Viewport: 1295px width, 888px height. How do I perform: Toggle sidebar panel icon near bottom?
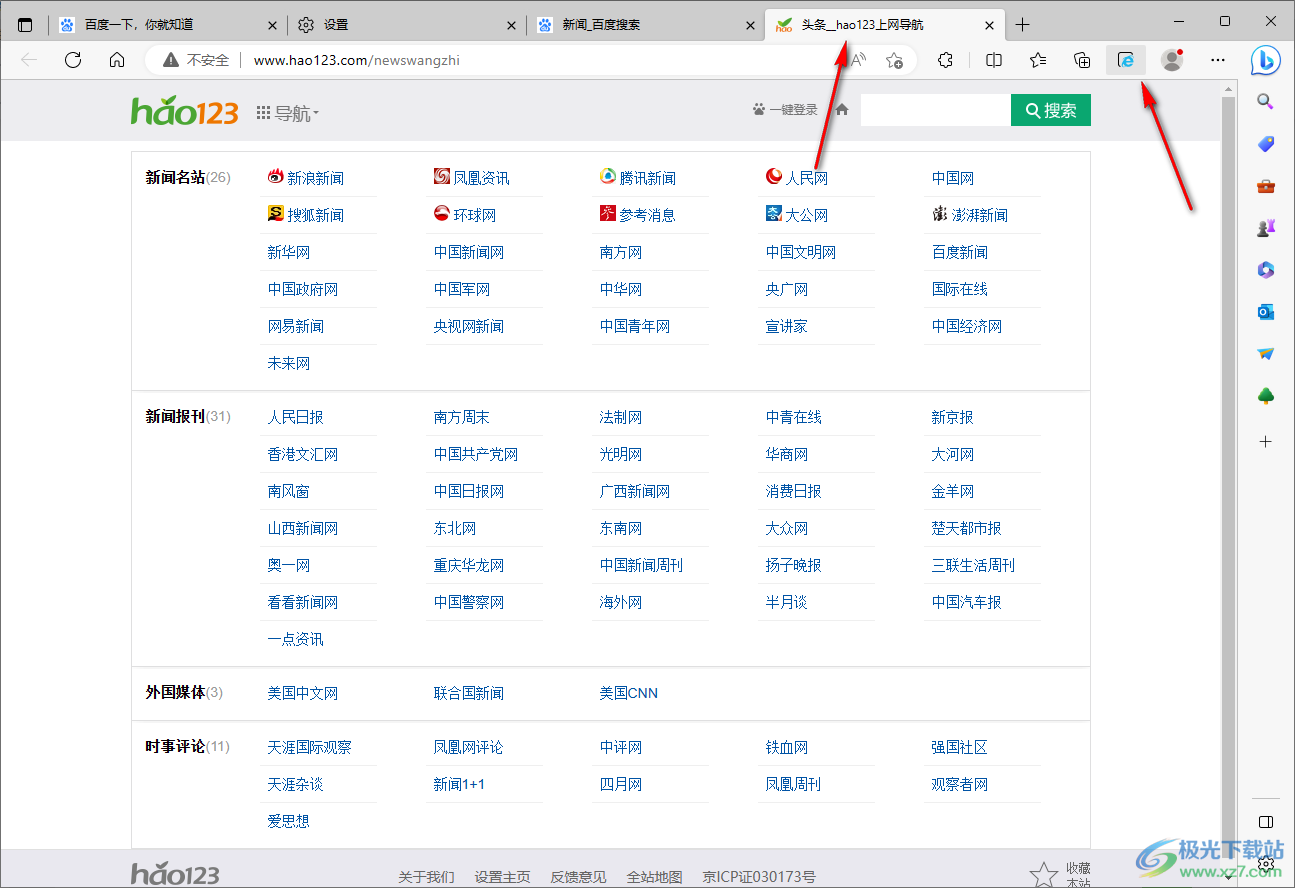[1265, 822]
